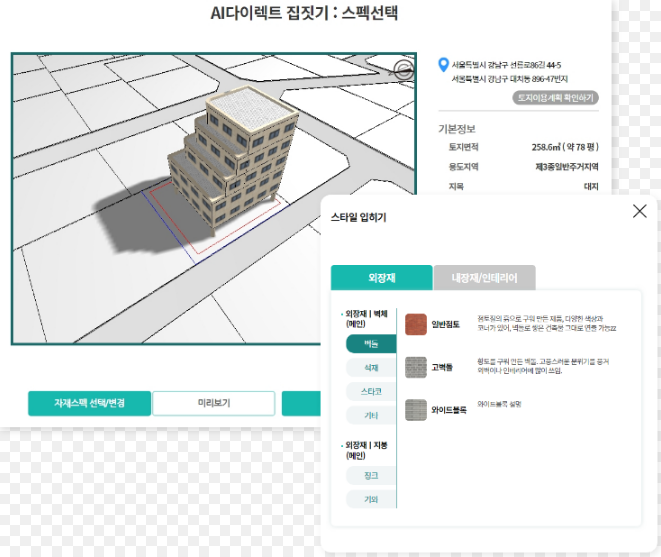
Task: Switch to the 외장재 tab
Action: click(382, 277)
